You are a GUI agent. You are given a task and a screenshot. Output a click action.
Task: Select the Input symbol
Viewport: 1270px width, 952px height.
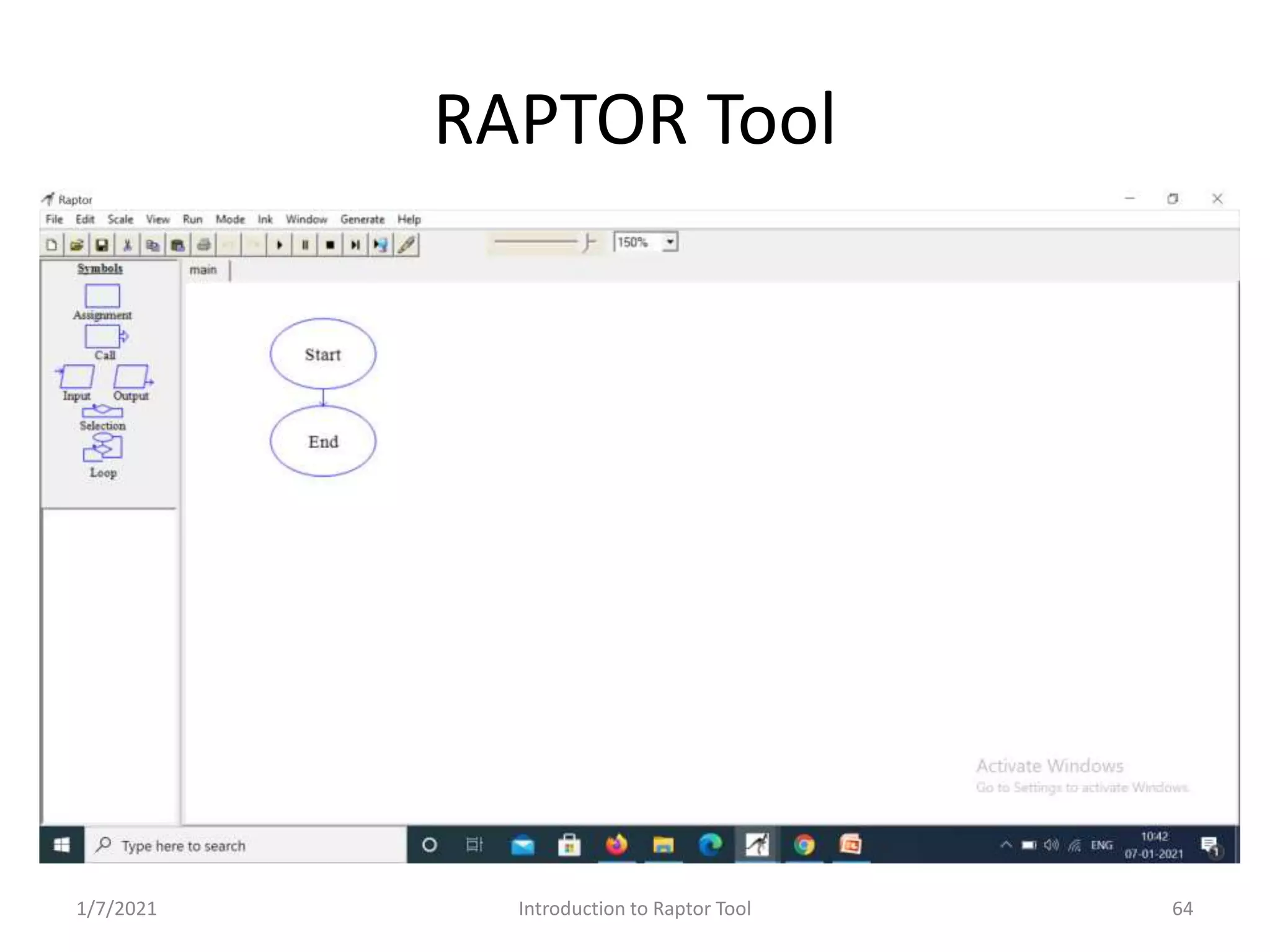77,377
